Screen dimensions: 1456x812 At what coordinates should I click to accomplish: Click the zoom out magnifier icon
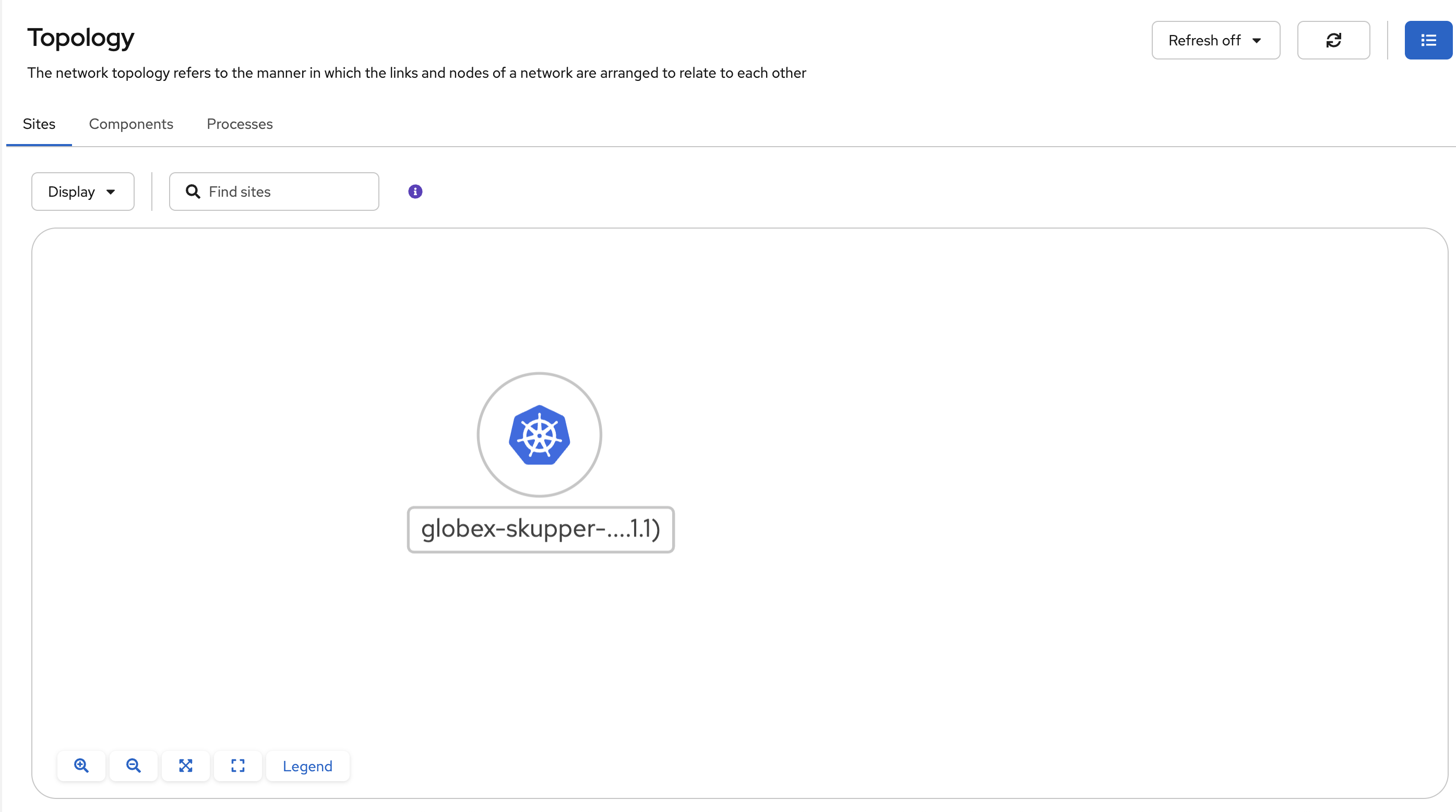(x=134, y=766)
